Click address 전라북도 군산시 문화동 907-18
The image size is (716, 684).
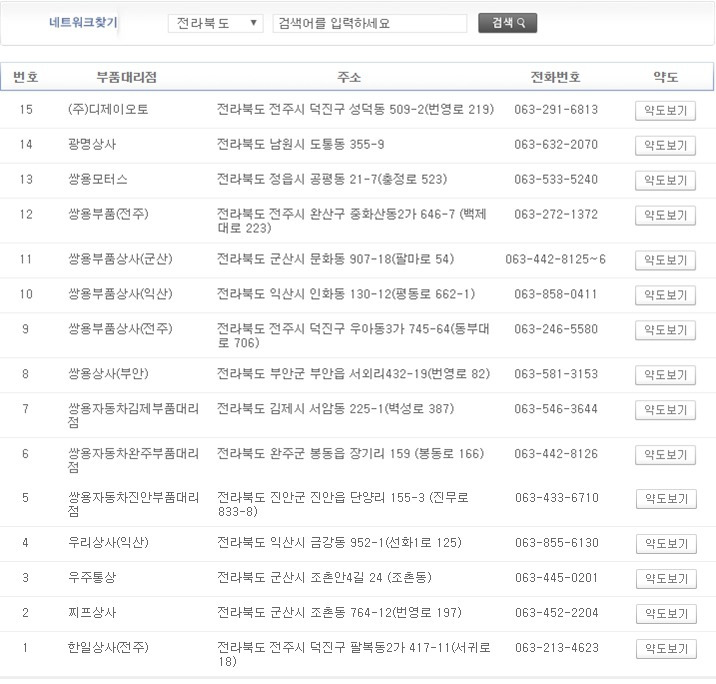(335, 259)
